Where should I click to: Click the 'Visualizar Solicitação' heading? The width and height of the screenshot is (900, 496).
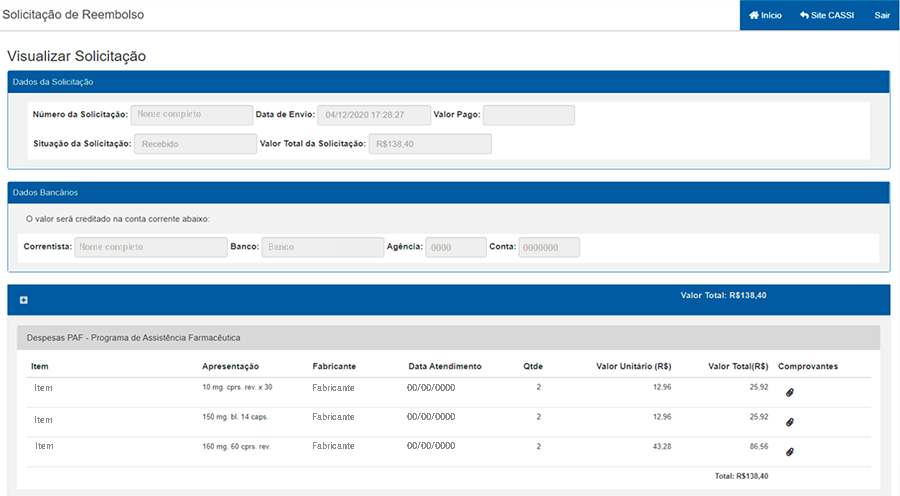[x=76, y=56]
